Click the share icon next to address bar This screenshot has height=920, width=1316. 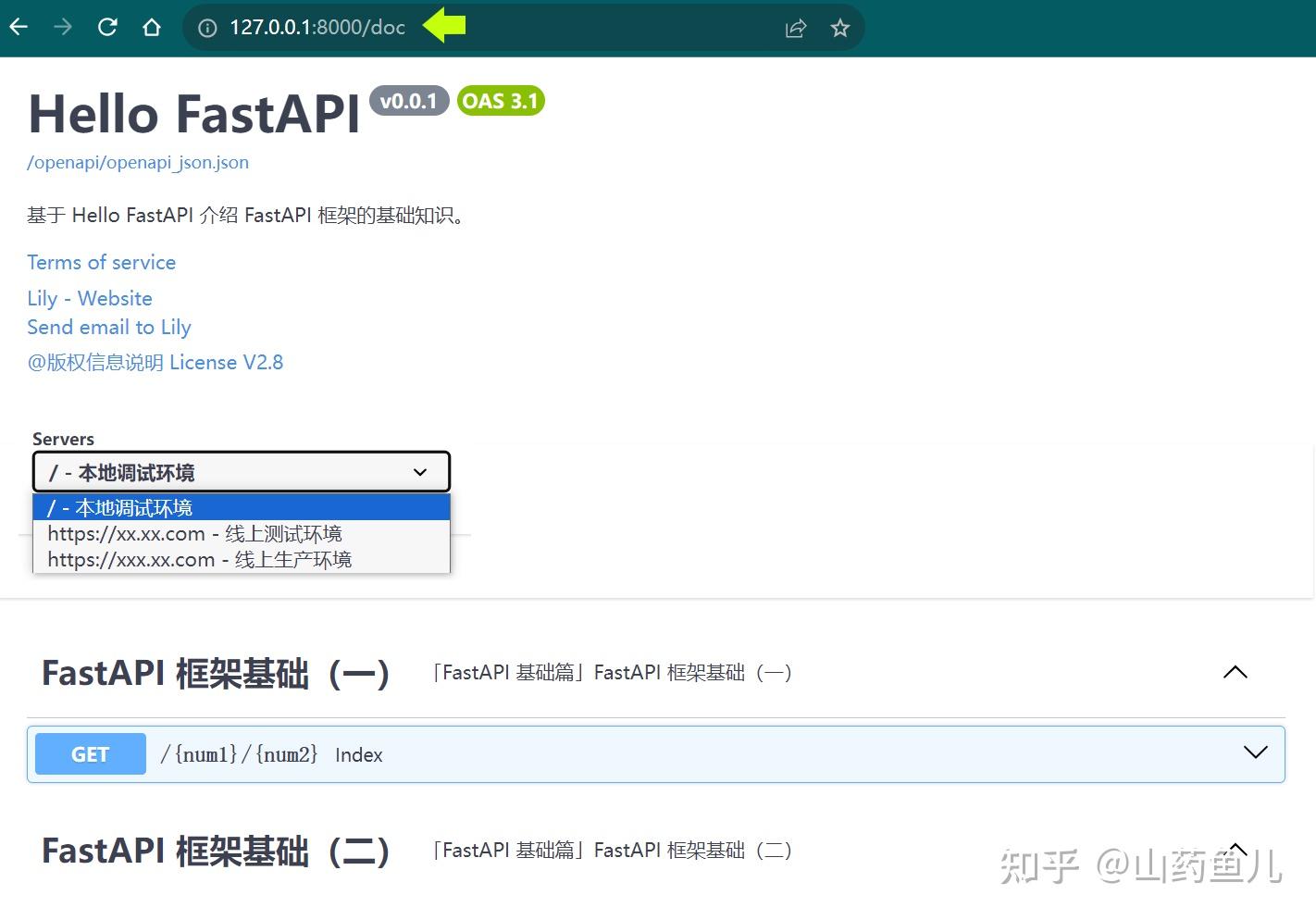coord(795,28)
